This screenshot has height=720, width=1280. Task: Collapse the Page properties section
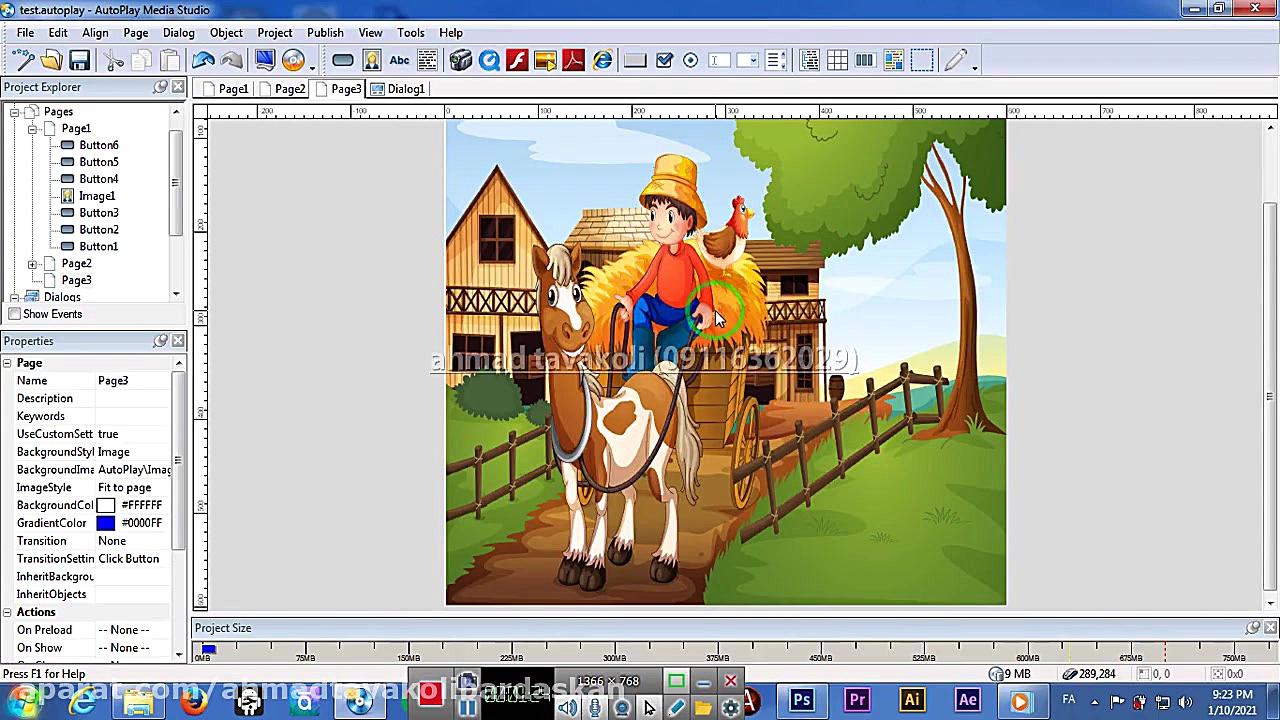[7, 363]
